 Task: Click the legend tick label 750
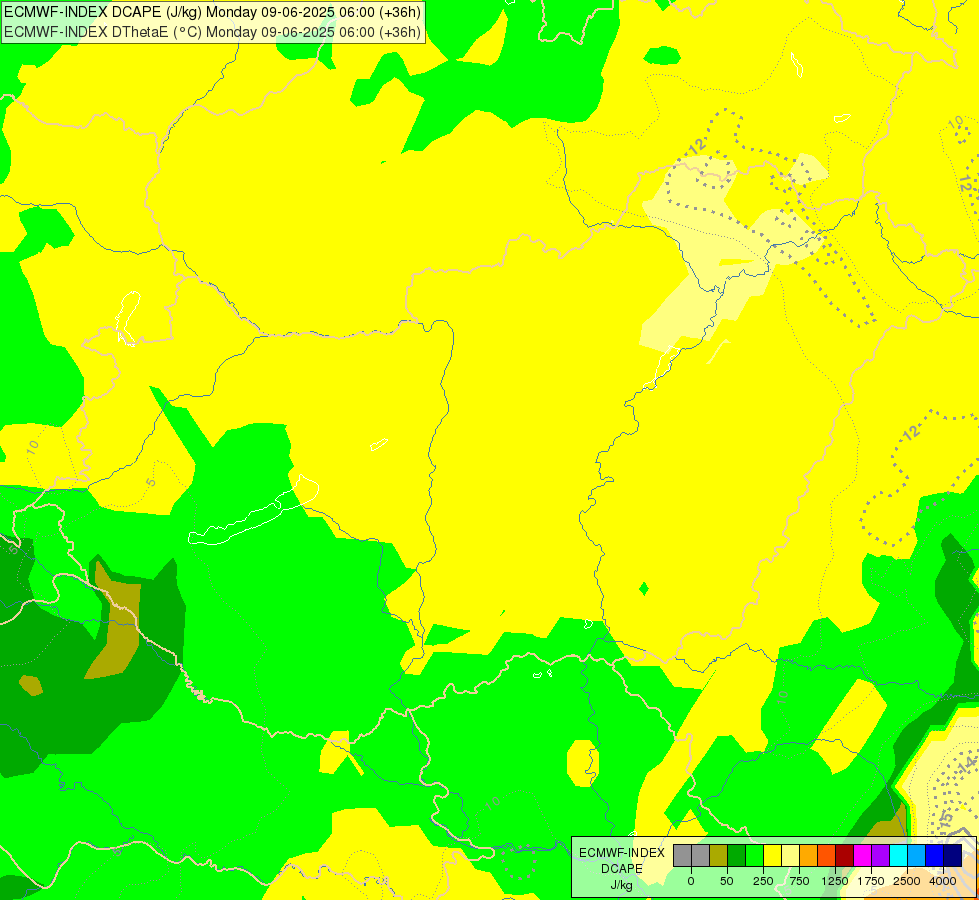pyautogui.click(x=799, y=881)
